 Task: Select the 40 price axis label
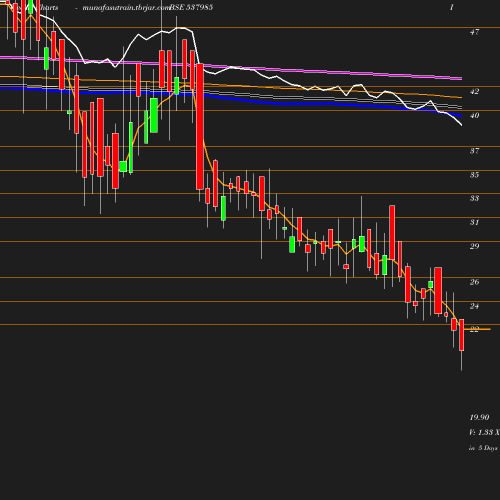click(474, 115)
